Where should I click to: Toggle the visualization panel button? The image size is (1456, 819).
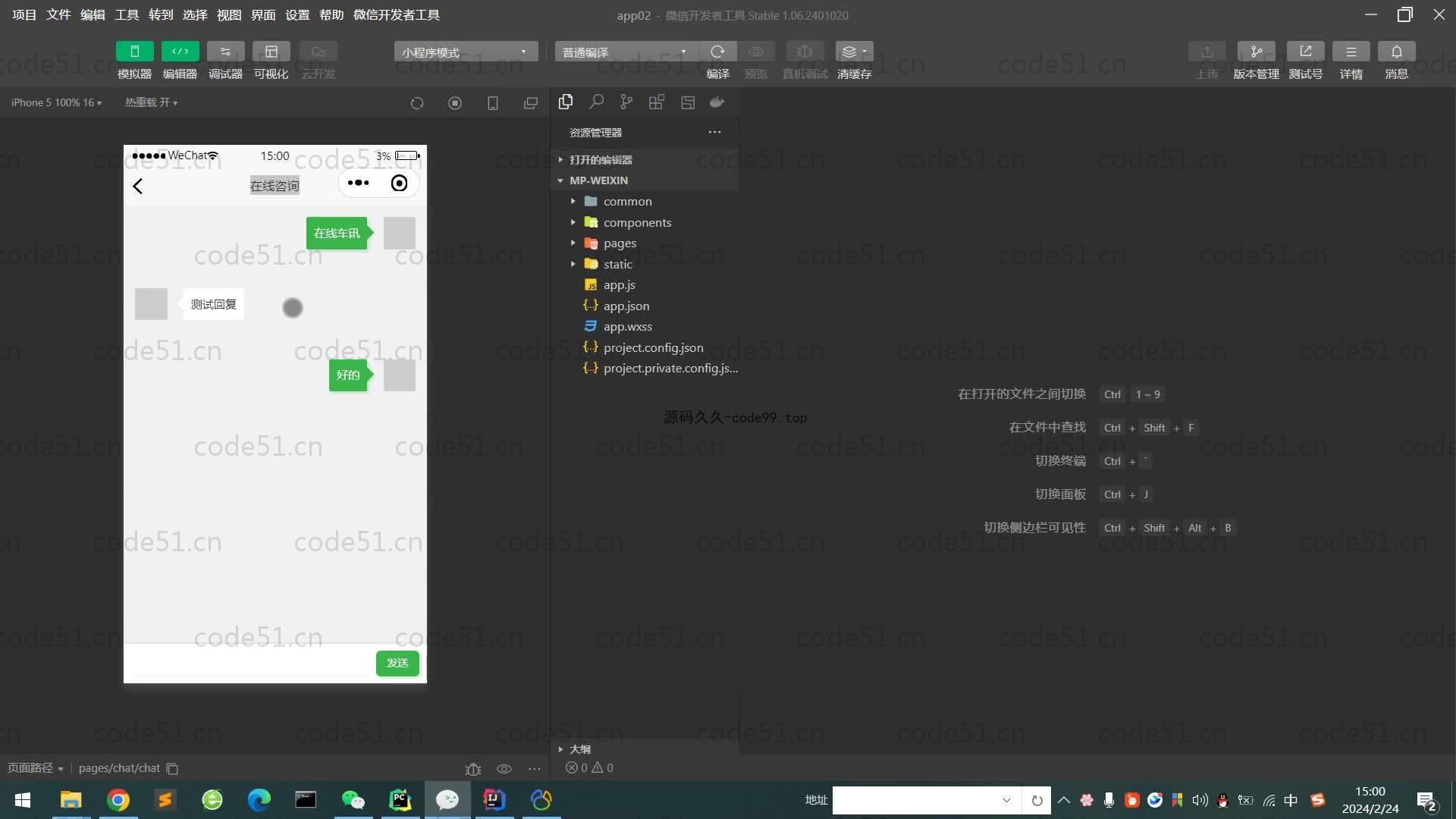tap(271, 52)
